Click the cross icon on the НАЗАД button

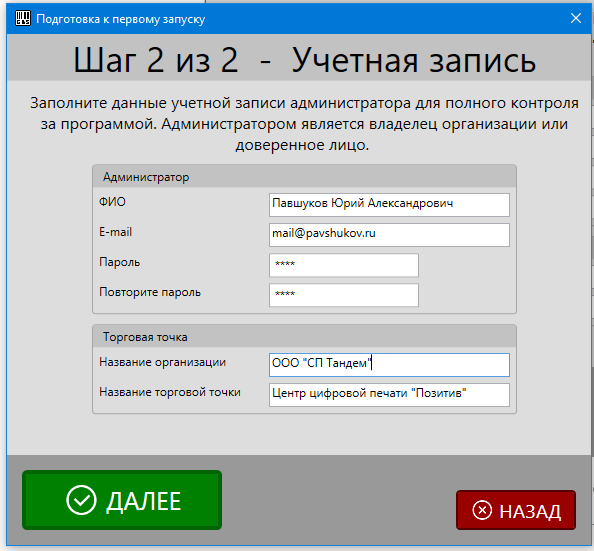click(482, 510)
